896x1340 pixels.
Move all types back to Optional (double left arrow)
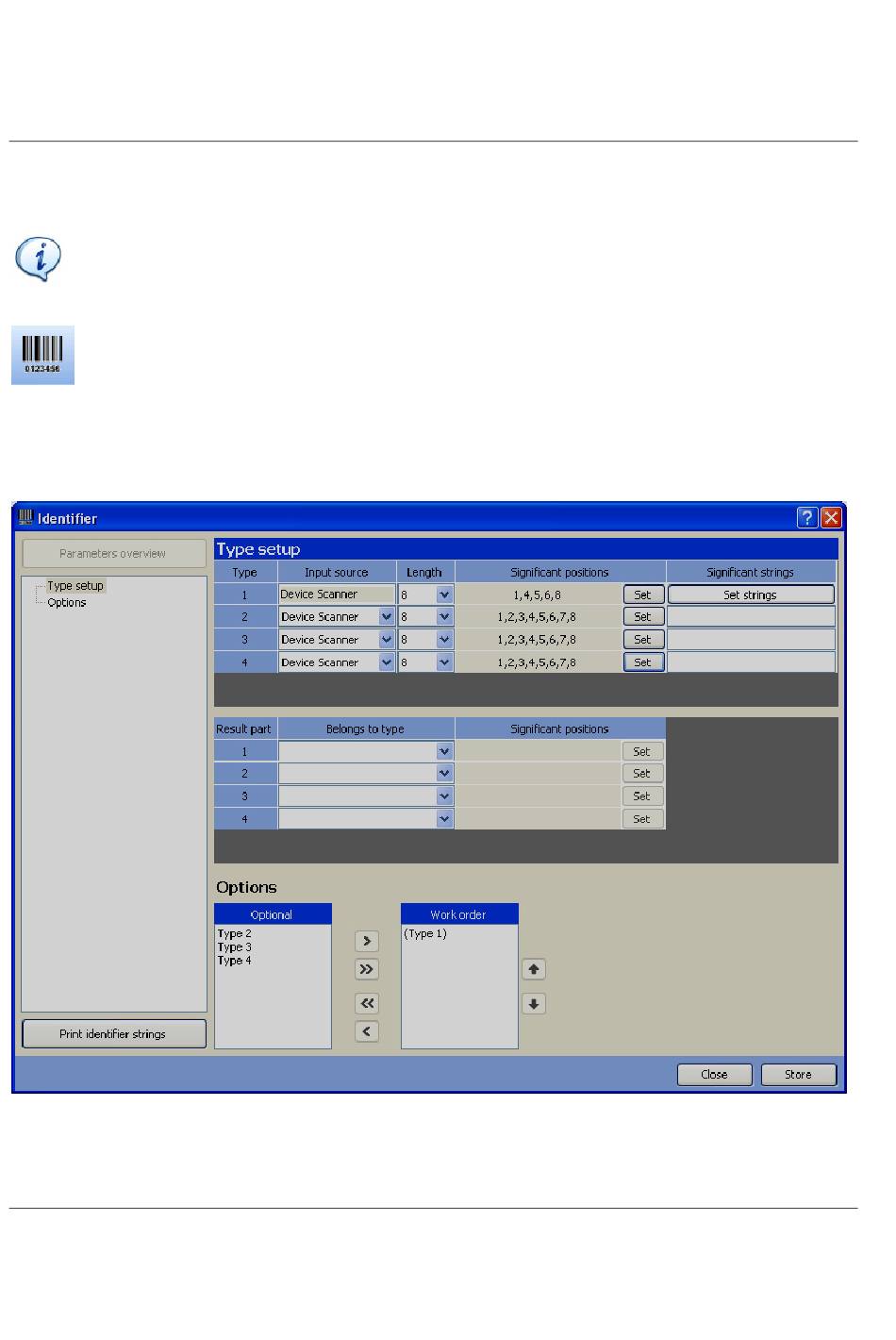pos(367,1003)
